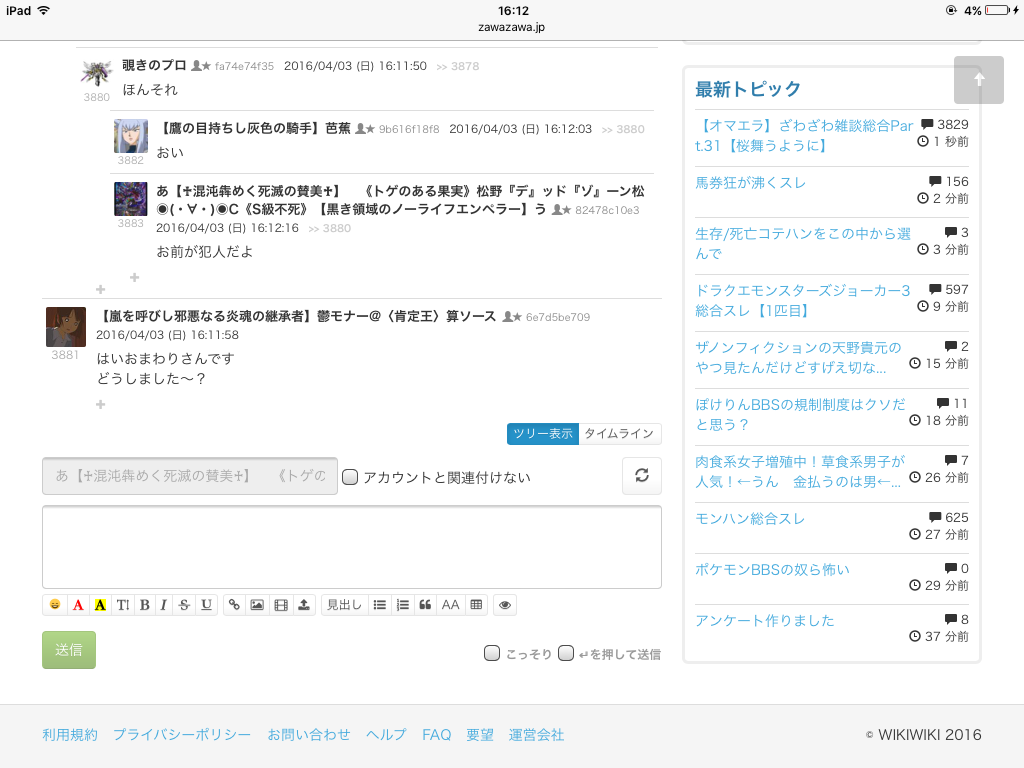Open the 見出し heading dropdown

345,605
